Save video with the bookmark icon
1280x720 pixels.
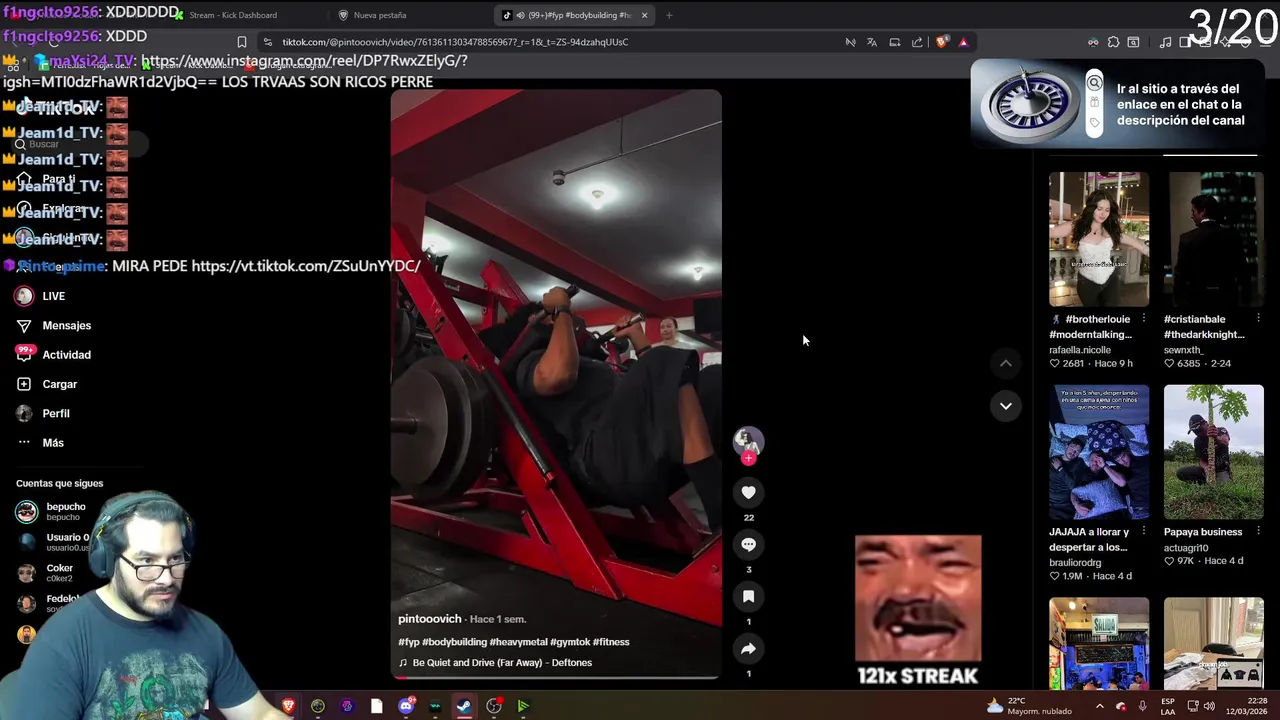(x=748, y=596)
